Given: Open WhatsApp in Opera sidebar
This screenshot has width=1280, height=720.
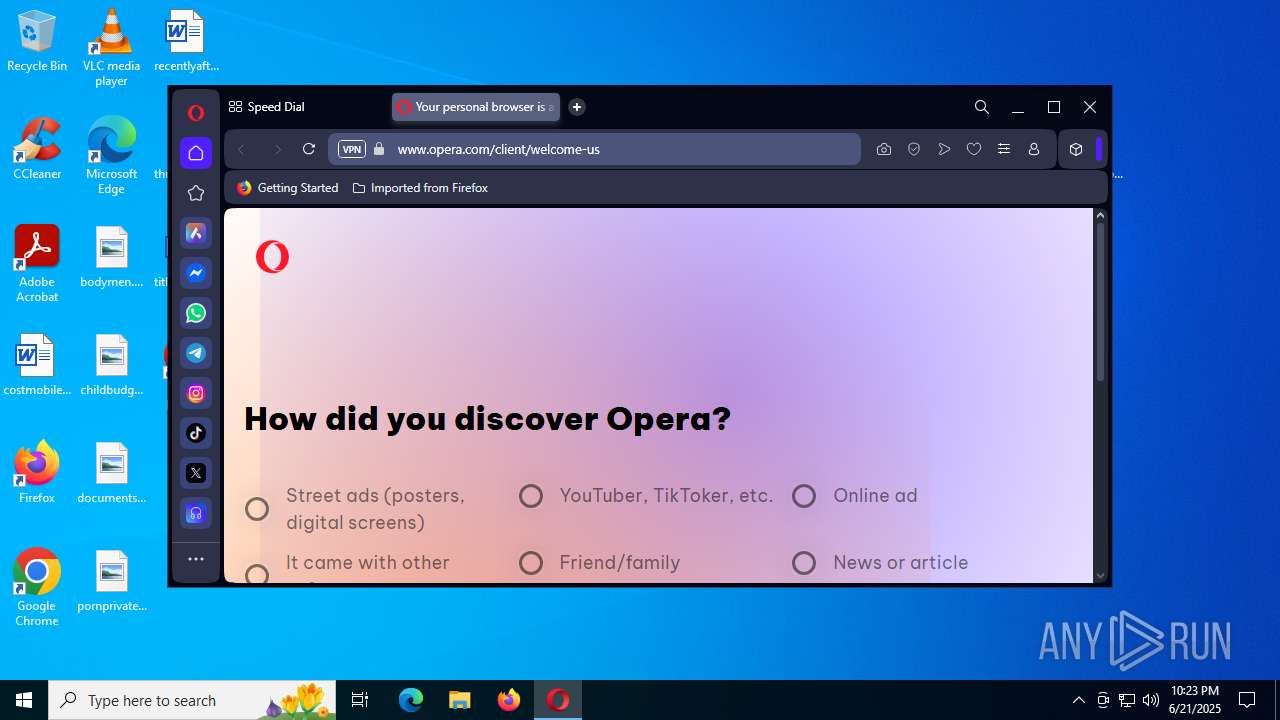Looking at the screenshot, I should coord(196,313).
